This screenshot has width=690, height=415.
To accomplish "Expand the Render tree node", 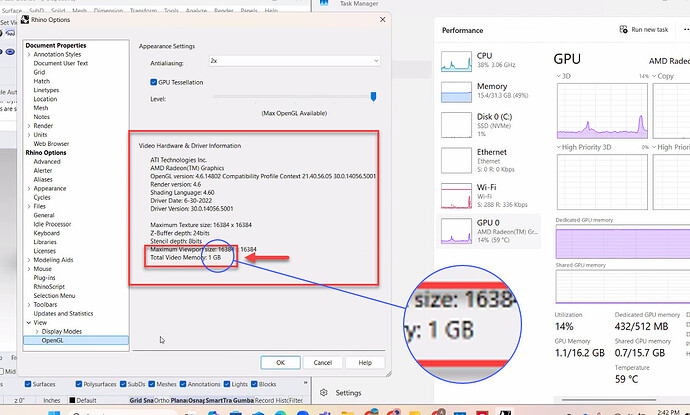I will (29, 126).
